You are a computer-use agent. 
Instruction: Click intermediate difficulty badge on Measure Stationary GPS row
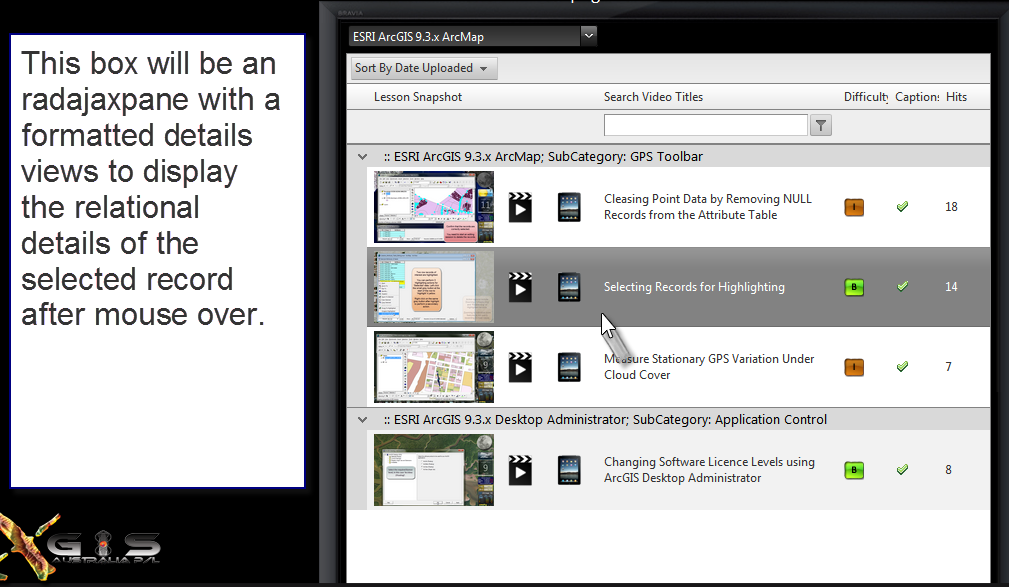(854, 367)
